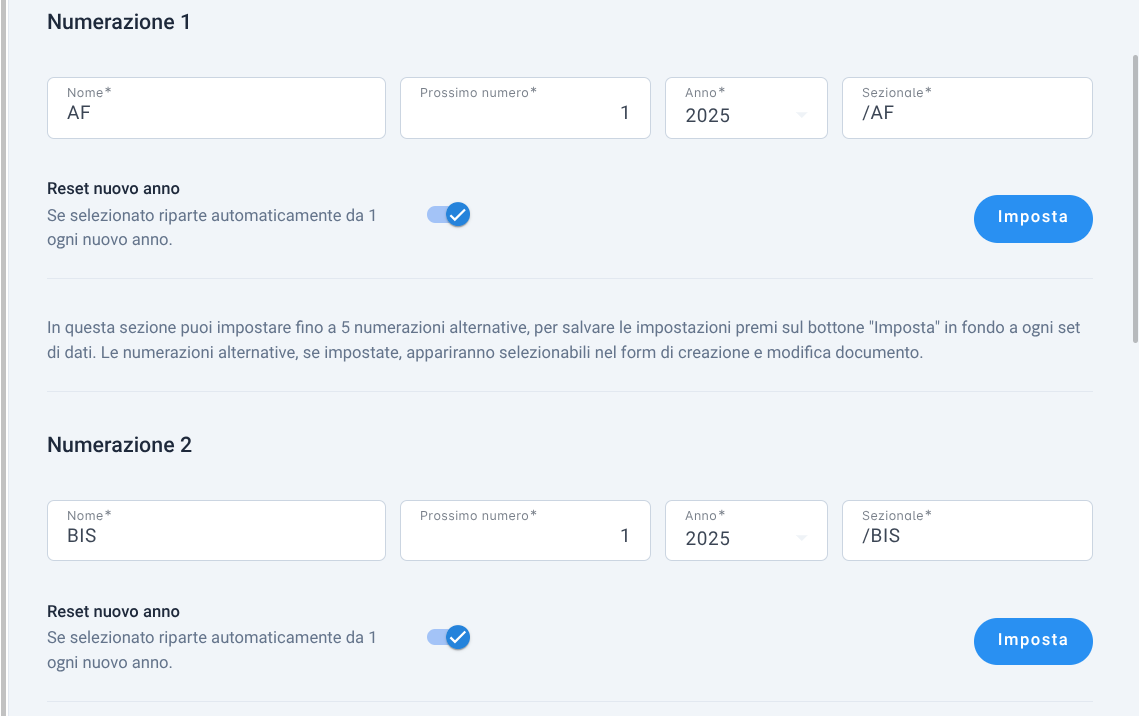
Task: Click Prossimo numero field in Numerazione 1
Action: coord(525,108)
